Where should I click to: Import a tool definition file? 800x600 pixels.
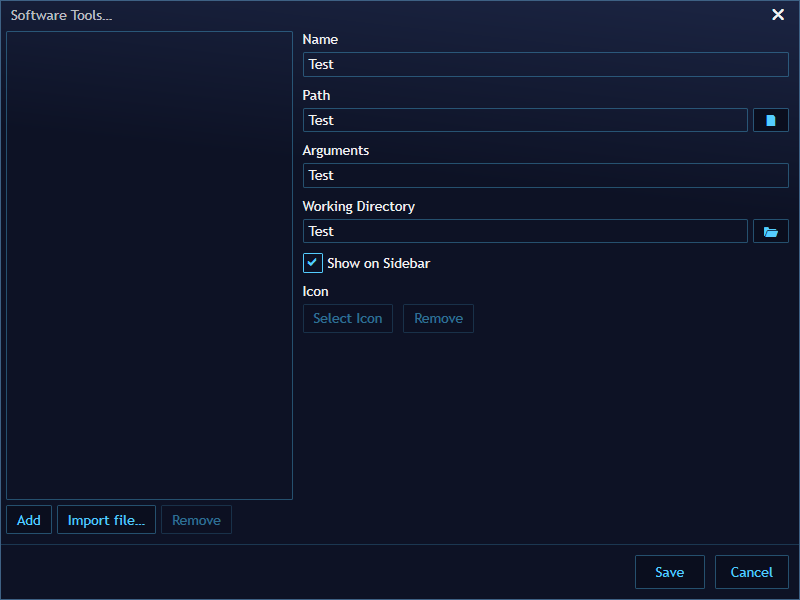(x=106, y=519)
